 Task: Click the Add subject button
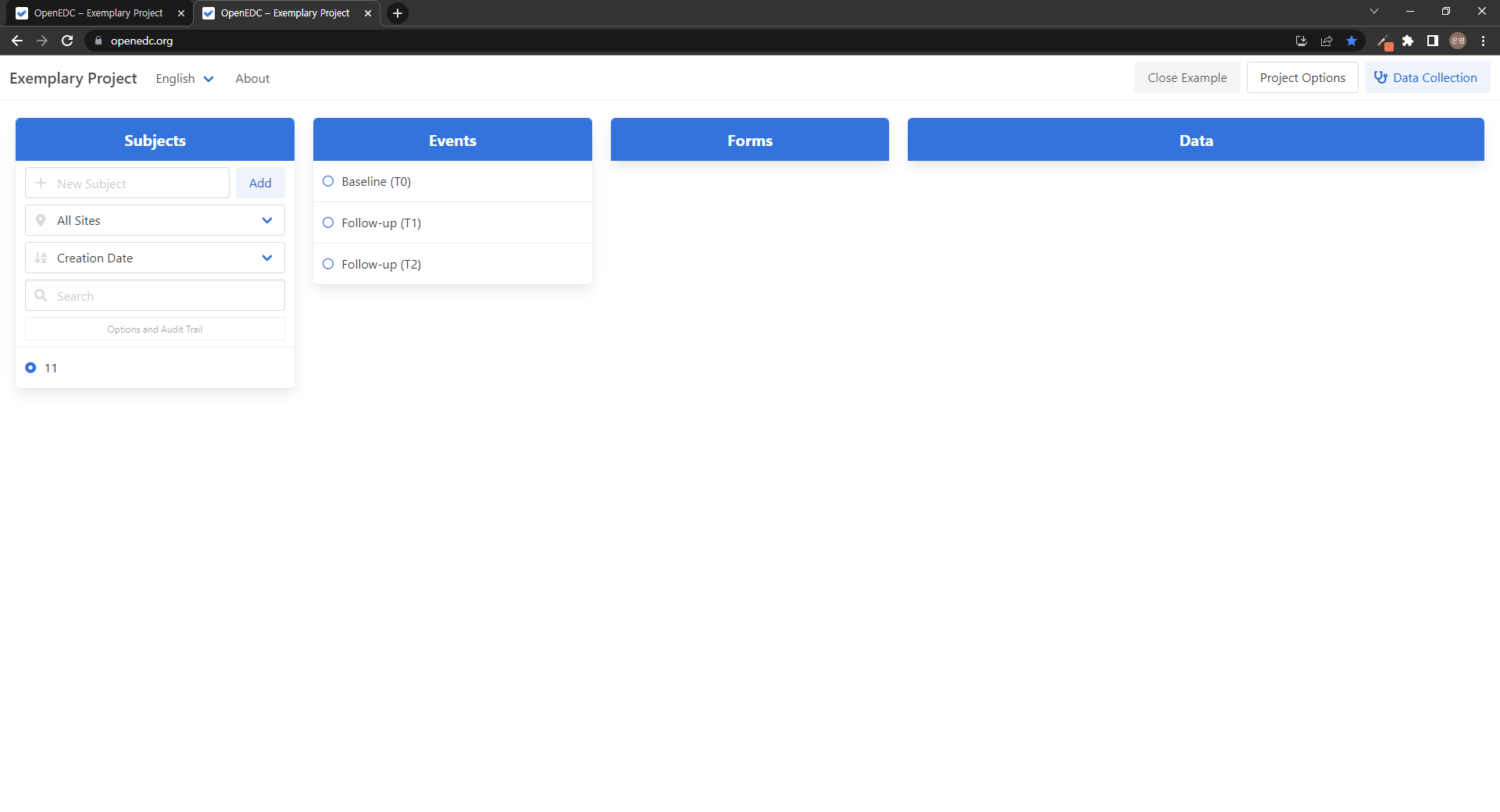[260, 183]
